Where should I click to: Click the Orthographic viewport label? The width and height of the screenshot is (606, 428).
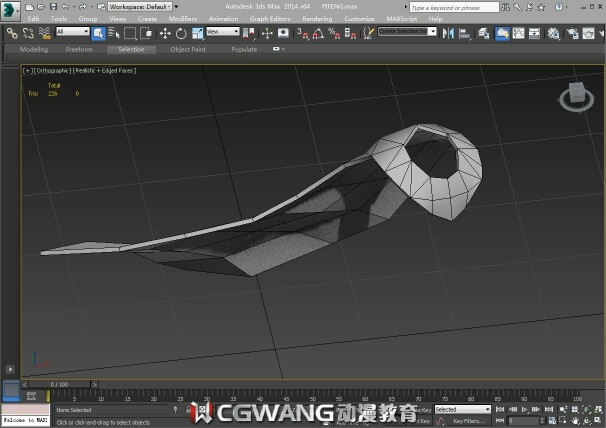[x=52, y=71]
